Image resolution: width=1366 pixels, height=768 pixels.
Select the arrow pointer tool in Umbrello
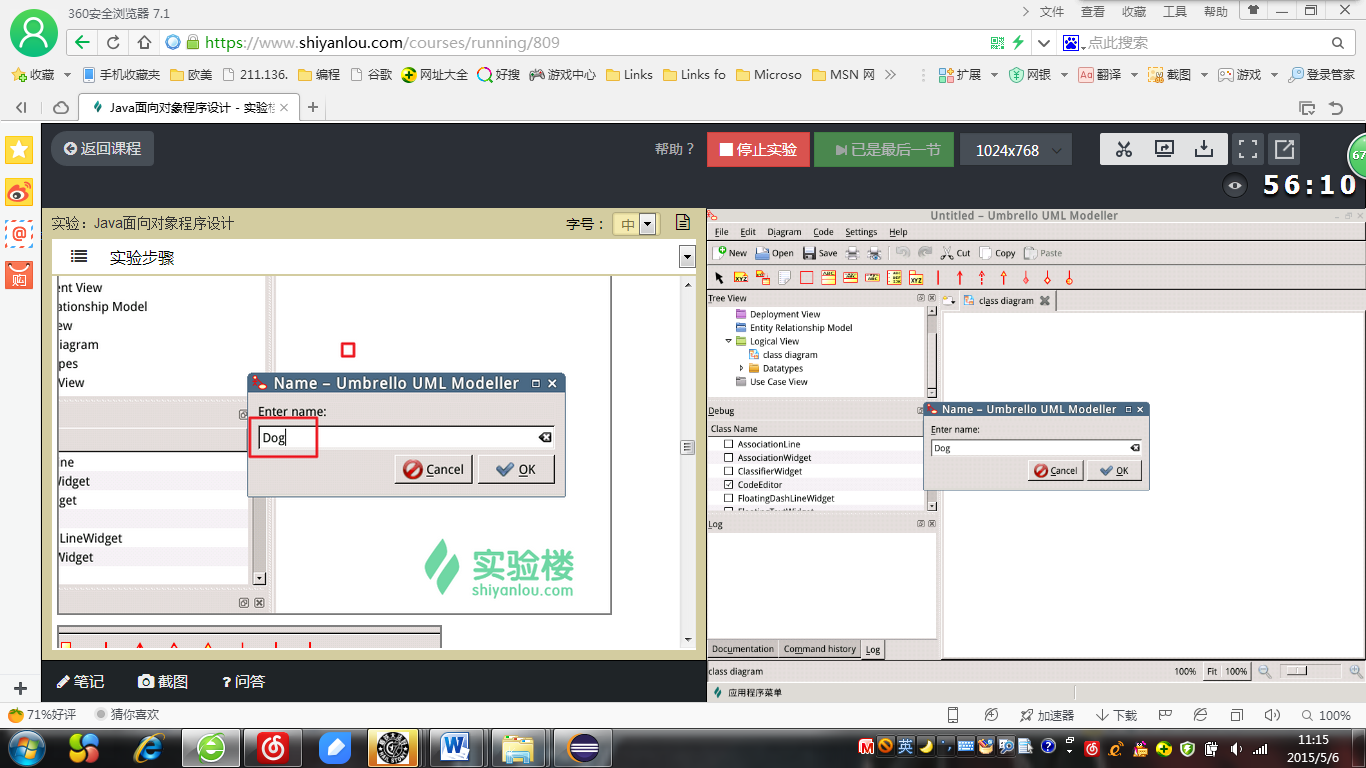tap(718, 278)
